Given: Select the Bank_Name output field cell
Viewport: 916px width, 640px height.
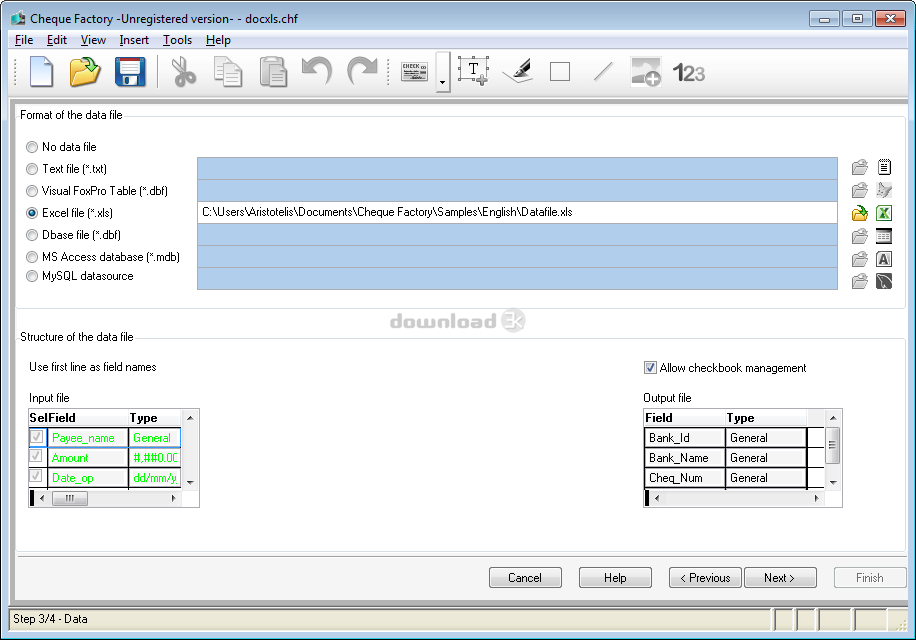Looking at the screenshot, I should click(685, 458).
